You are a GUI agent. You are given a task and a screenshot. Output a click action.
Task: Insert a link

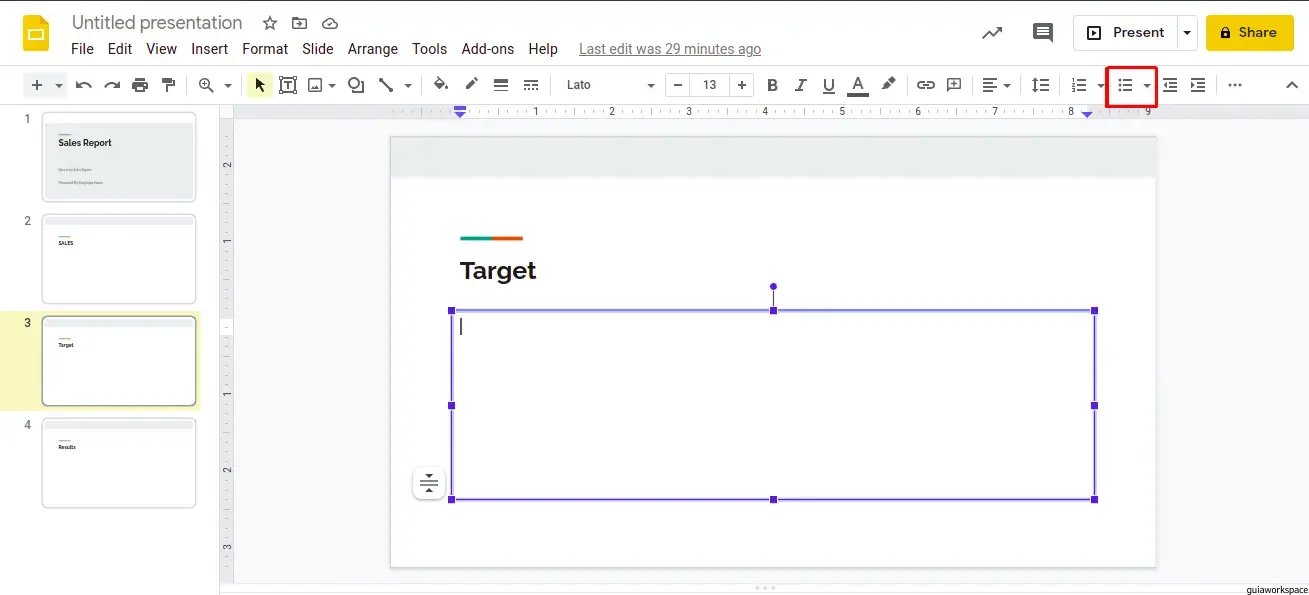click(x=926, y=85)
